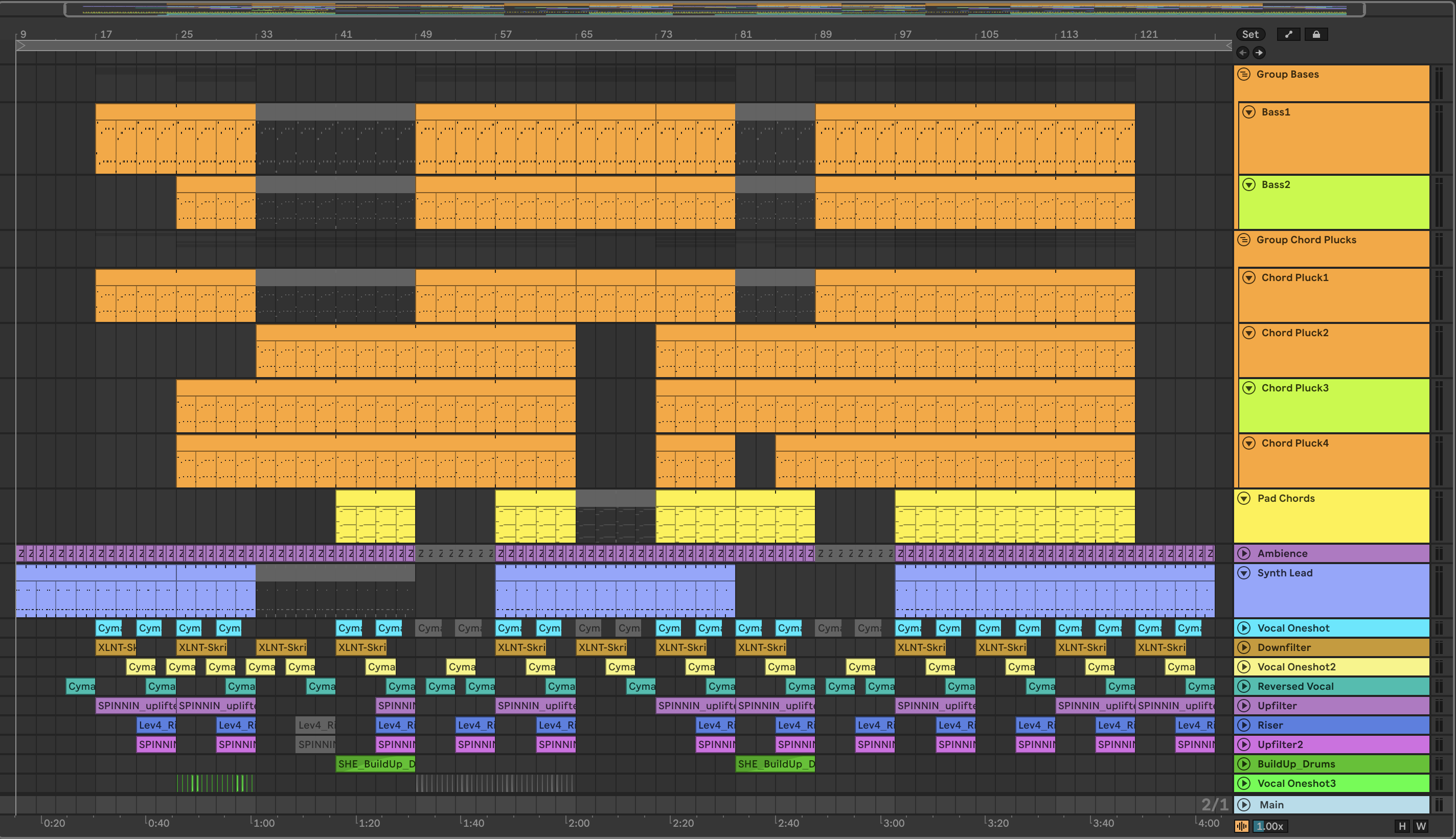This screenshot has height=839, width=1456.
Task: Jump to the previous locator arrow
Action: (x=1243, y=53)
